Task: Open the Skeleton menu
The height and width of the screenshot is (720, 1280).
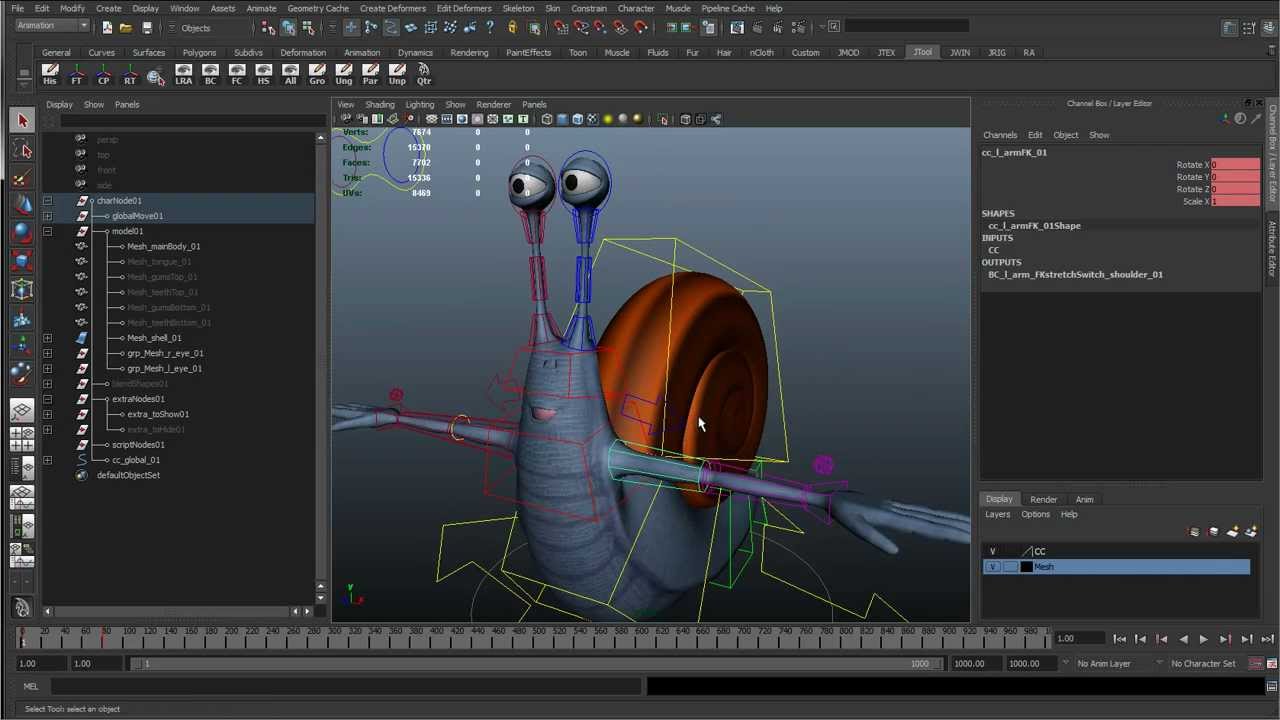Action: (518, 8)
